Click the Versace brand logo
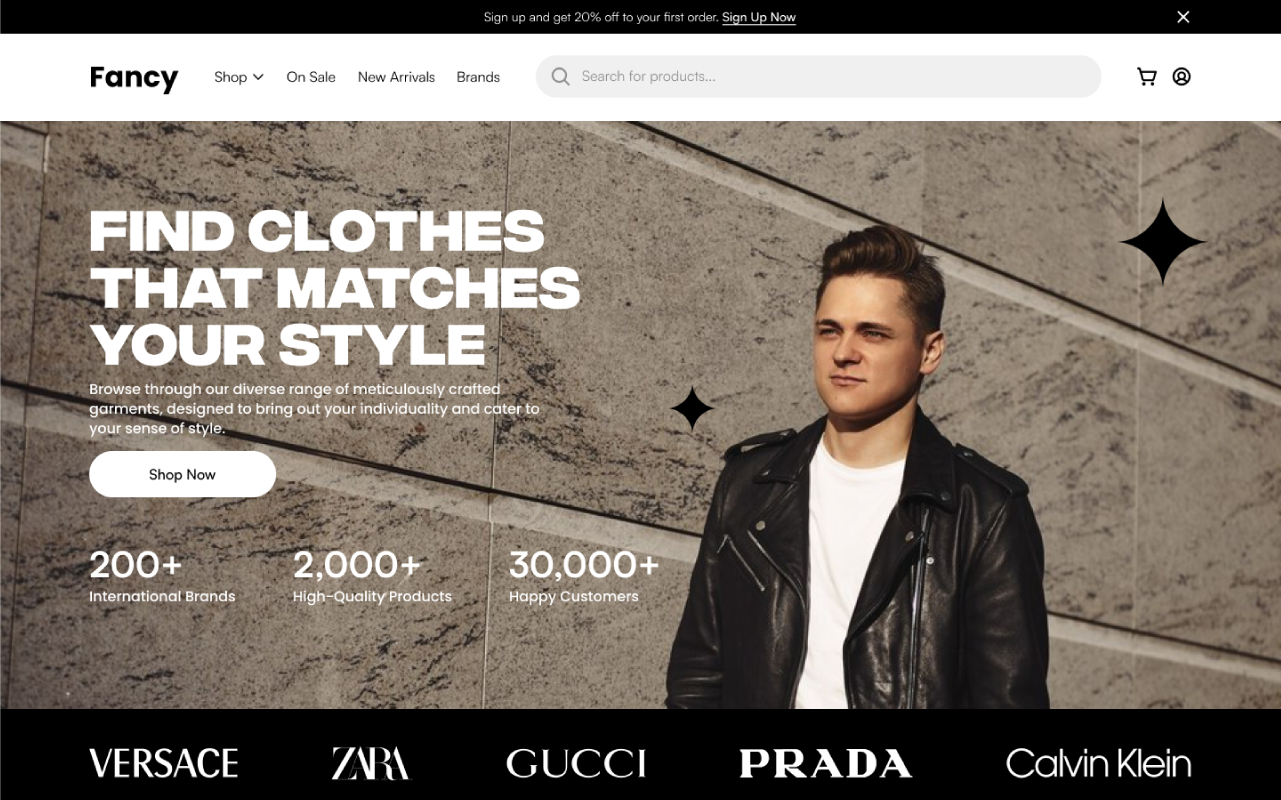The width and height of the screenshot is (1281, 800). [164, 764]
